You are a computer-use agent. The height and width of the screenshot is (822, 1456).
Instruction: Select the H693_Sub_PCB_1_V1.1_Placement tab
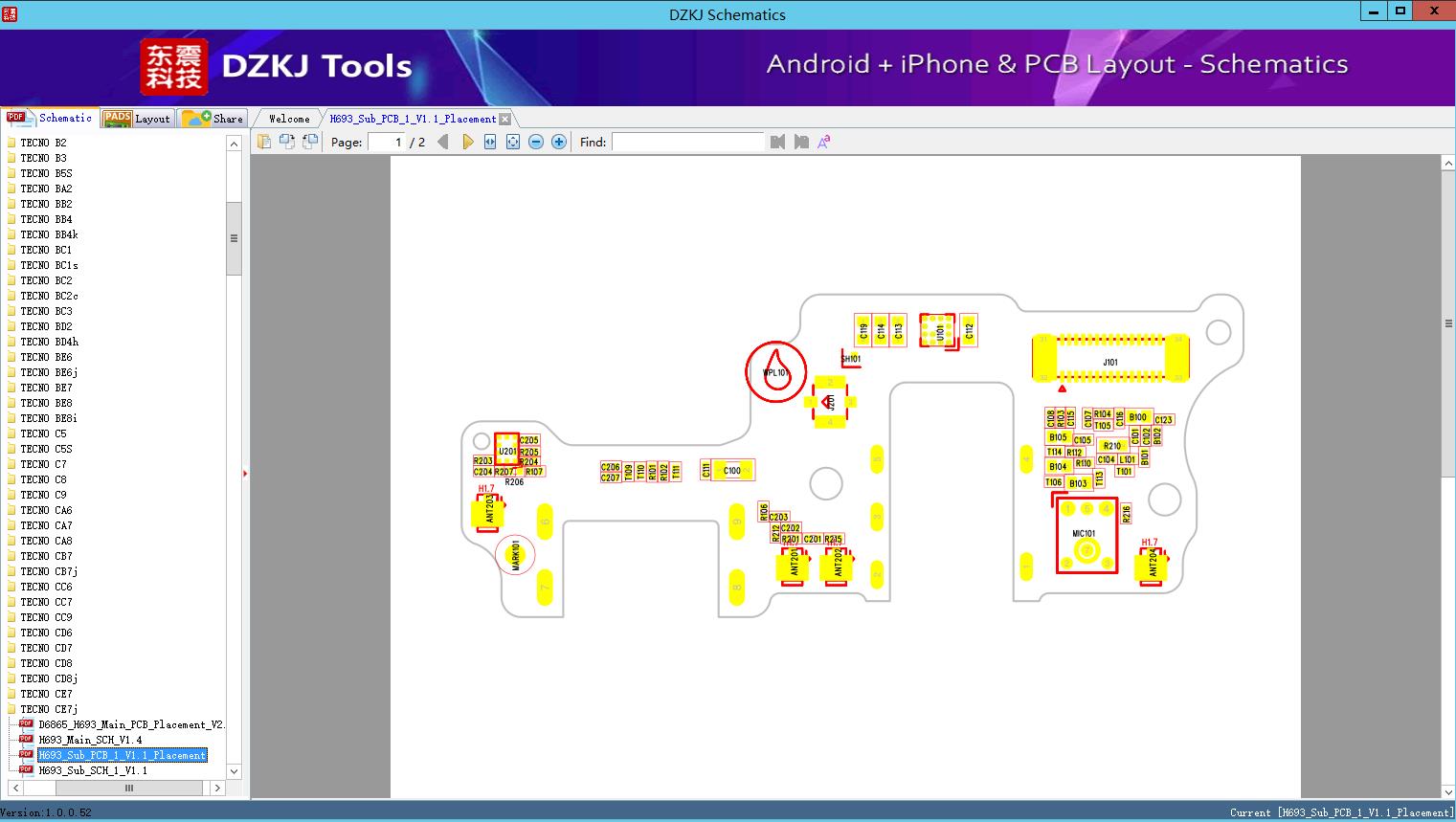pos(413,119)
